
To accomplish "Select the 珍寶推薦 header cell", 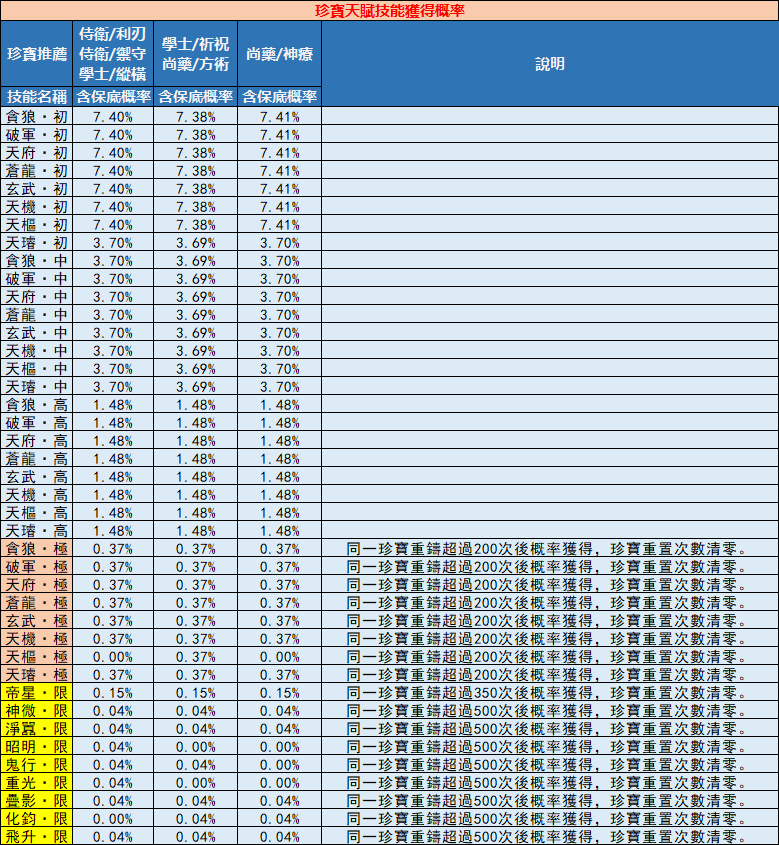I will coord(36,53).
